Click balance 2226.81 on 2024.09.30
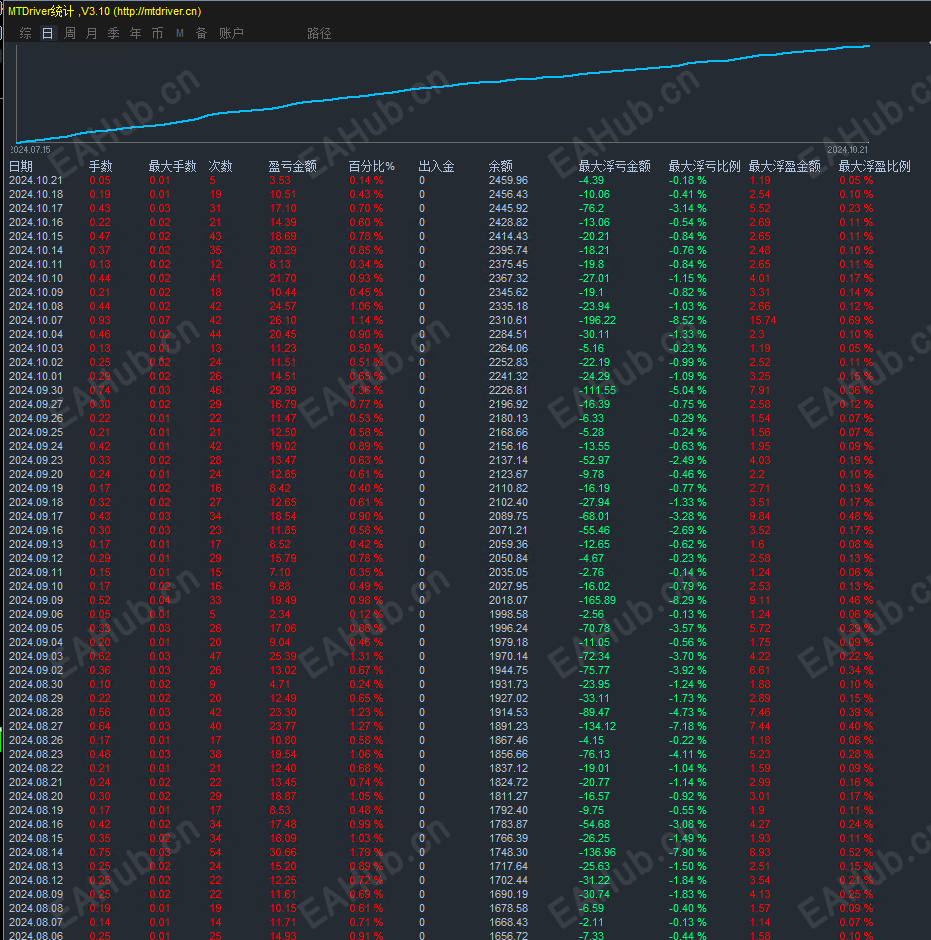Screen dimensions: 931x940 coord(508,390)
